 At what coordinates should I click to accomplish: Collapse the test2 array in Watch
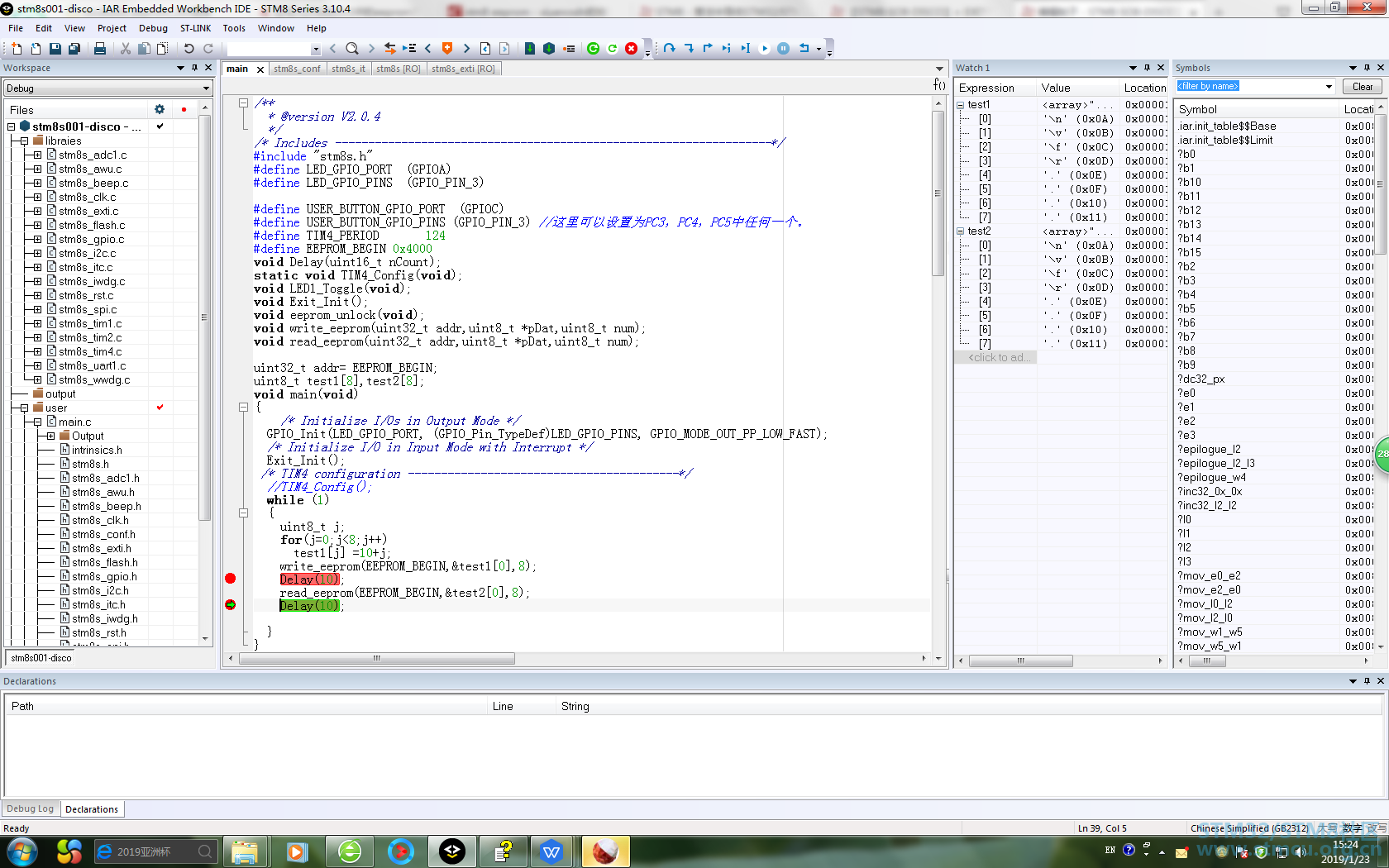pyautogui.click(x=961, y=231)
